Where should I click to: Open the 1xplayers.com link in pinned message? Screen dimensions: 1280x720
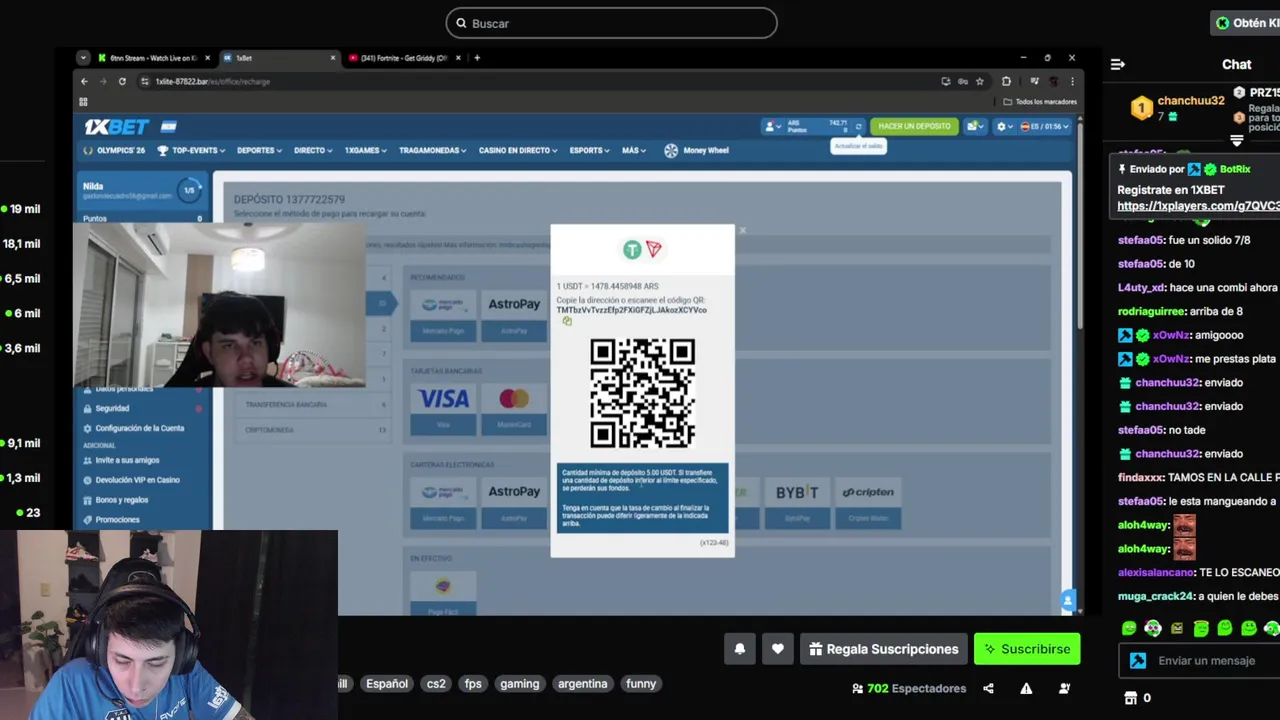pos(1198,206)
